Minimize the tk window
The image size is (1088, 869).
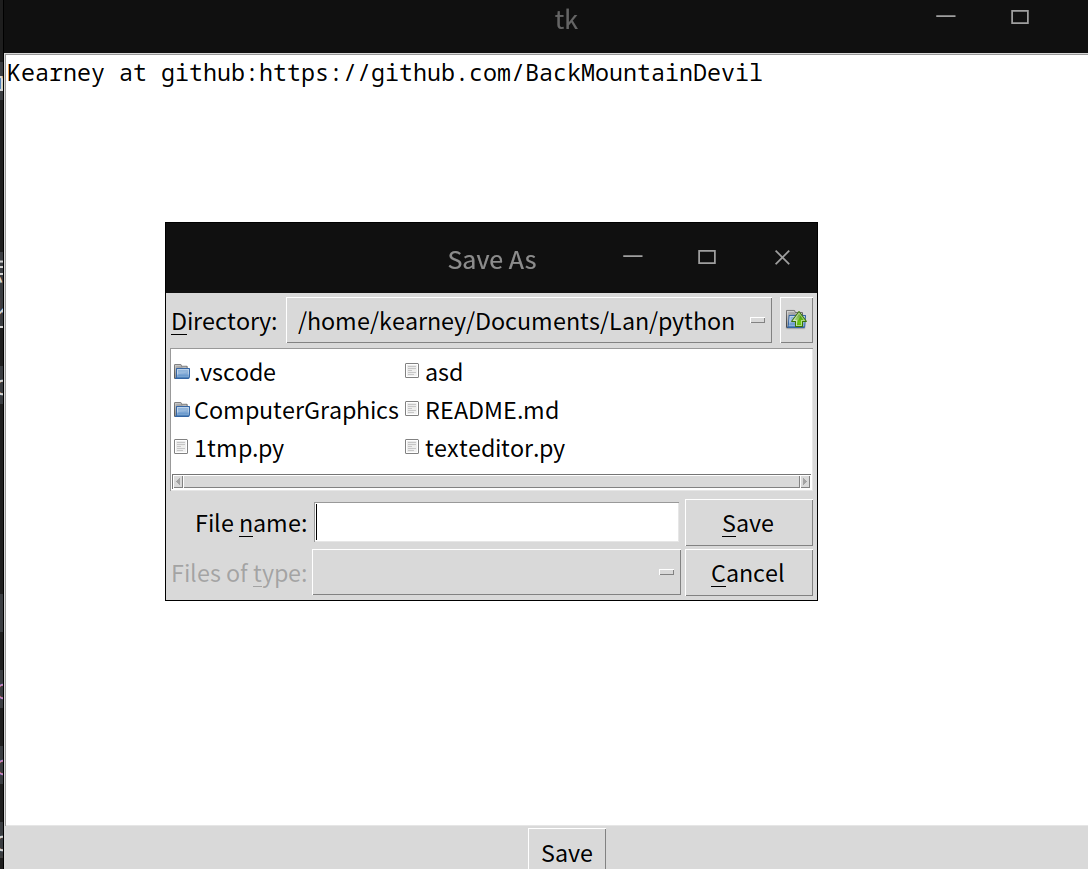pyautogui.click(x=946, y=17)
